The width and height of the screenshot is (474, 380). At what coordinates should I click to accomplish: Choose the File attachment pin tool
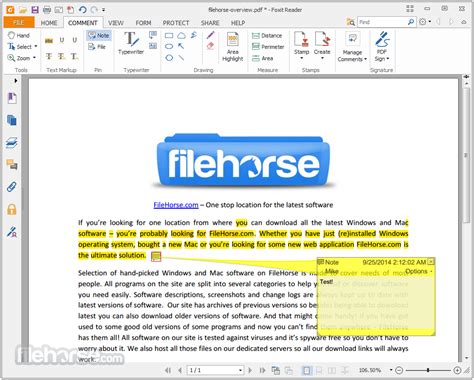coord(97,47)
